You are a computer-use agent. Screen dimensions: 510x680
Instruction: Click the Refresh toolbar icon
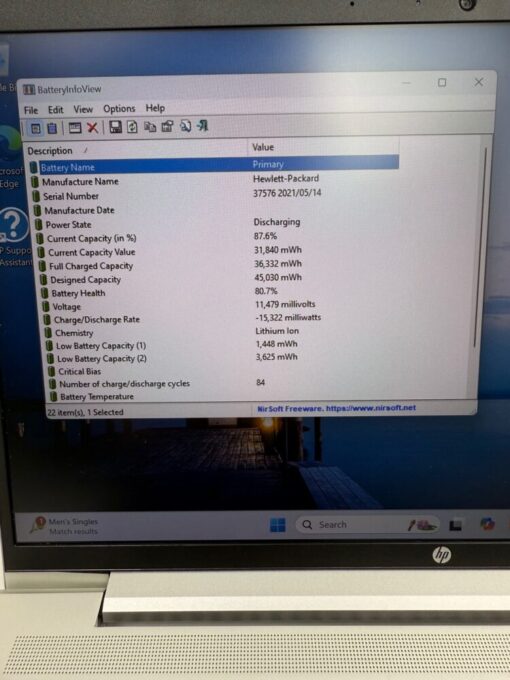pos(132,127)
